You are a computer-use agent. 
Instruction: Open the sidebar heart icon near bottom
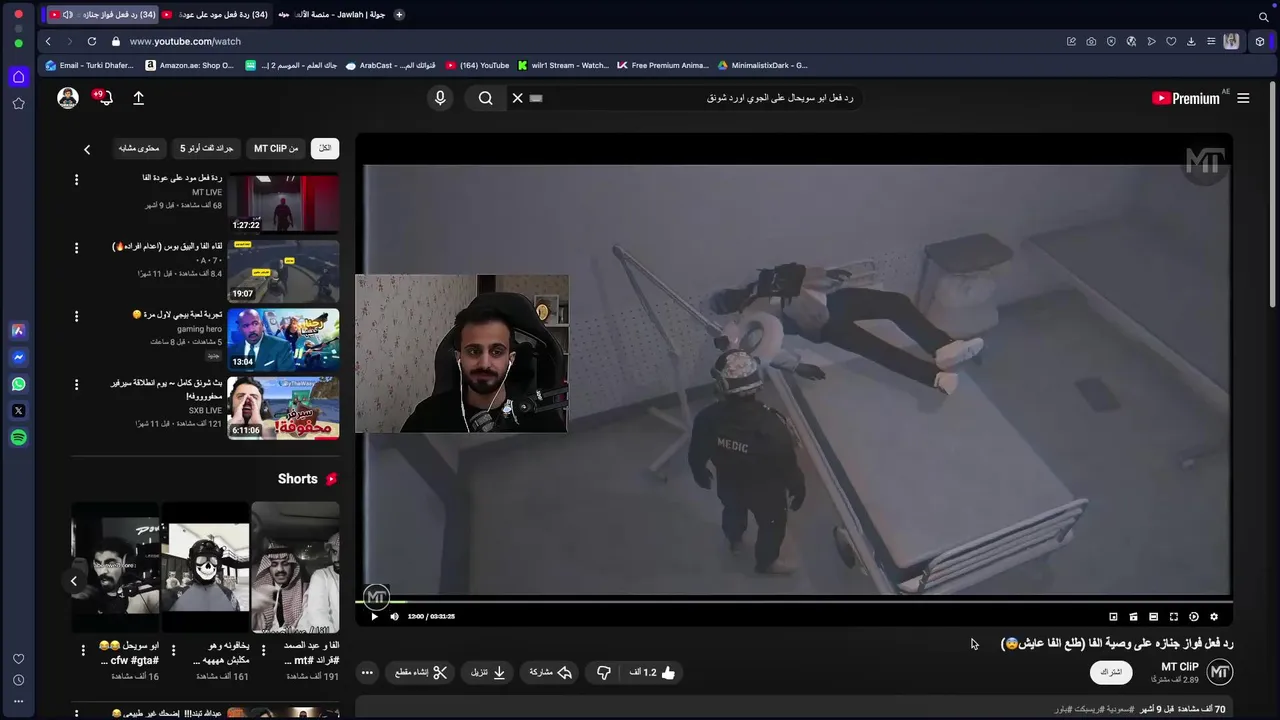tap(18, 659)
